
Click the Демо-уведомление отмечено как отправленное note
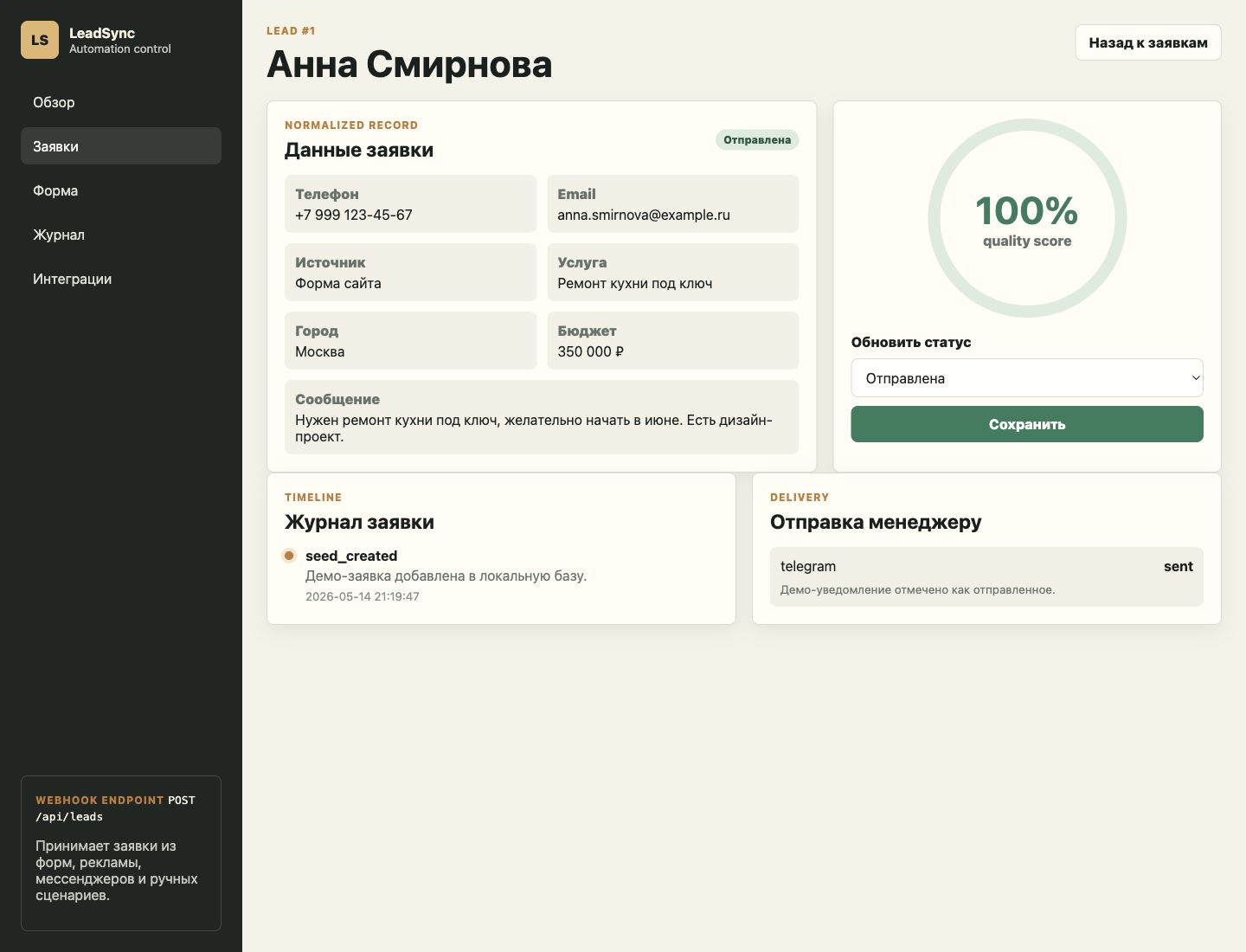pyautogui.click(x=918, y=589)
